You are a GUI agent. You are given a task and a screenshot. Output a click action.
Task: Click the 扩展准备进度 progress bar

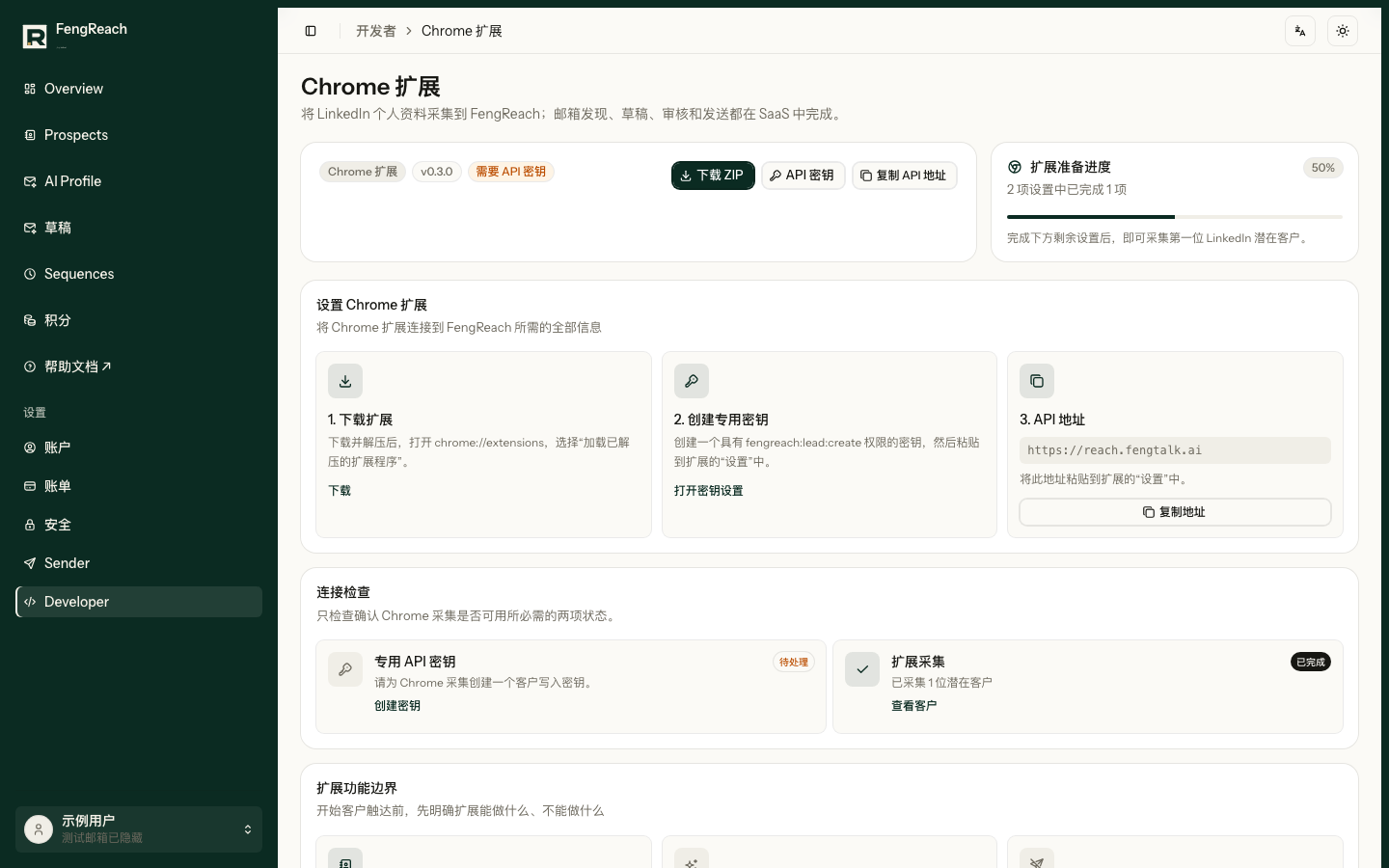(1175, 217)
